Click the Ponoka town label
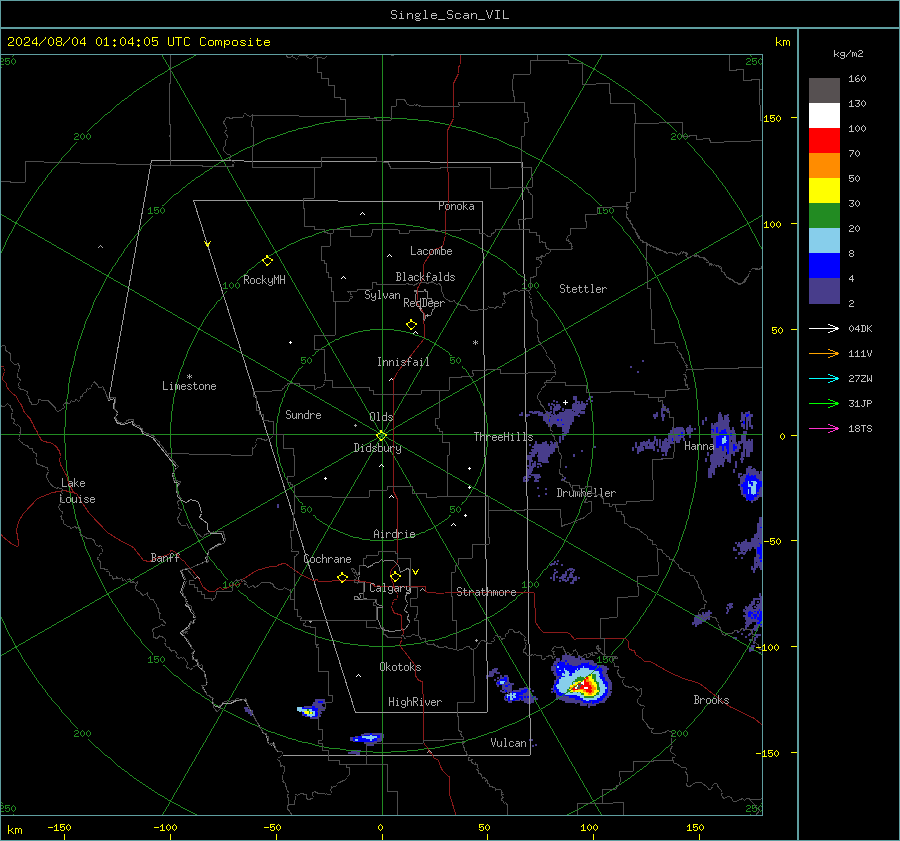 (x=456, y=206)
